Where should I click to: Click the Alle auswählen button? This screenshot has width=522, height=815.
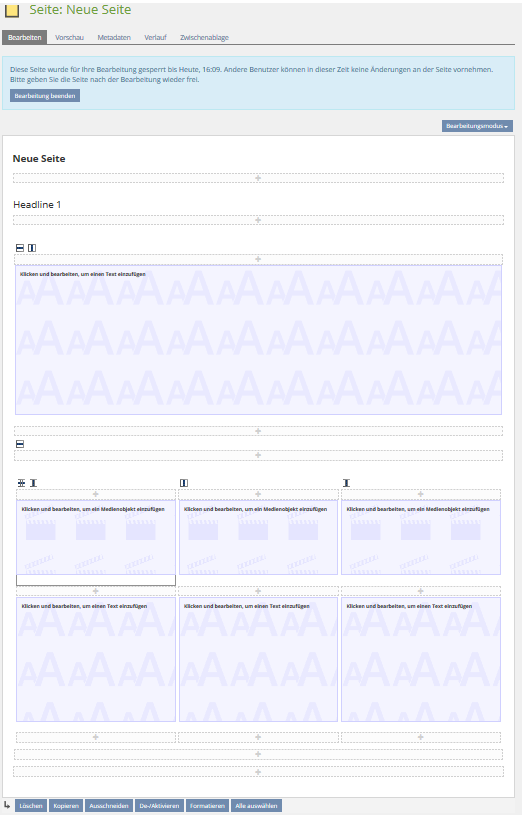pos(256,806)
